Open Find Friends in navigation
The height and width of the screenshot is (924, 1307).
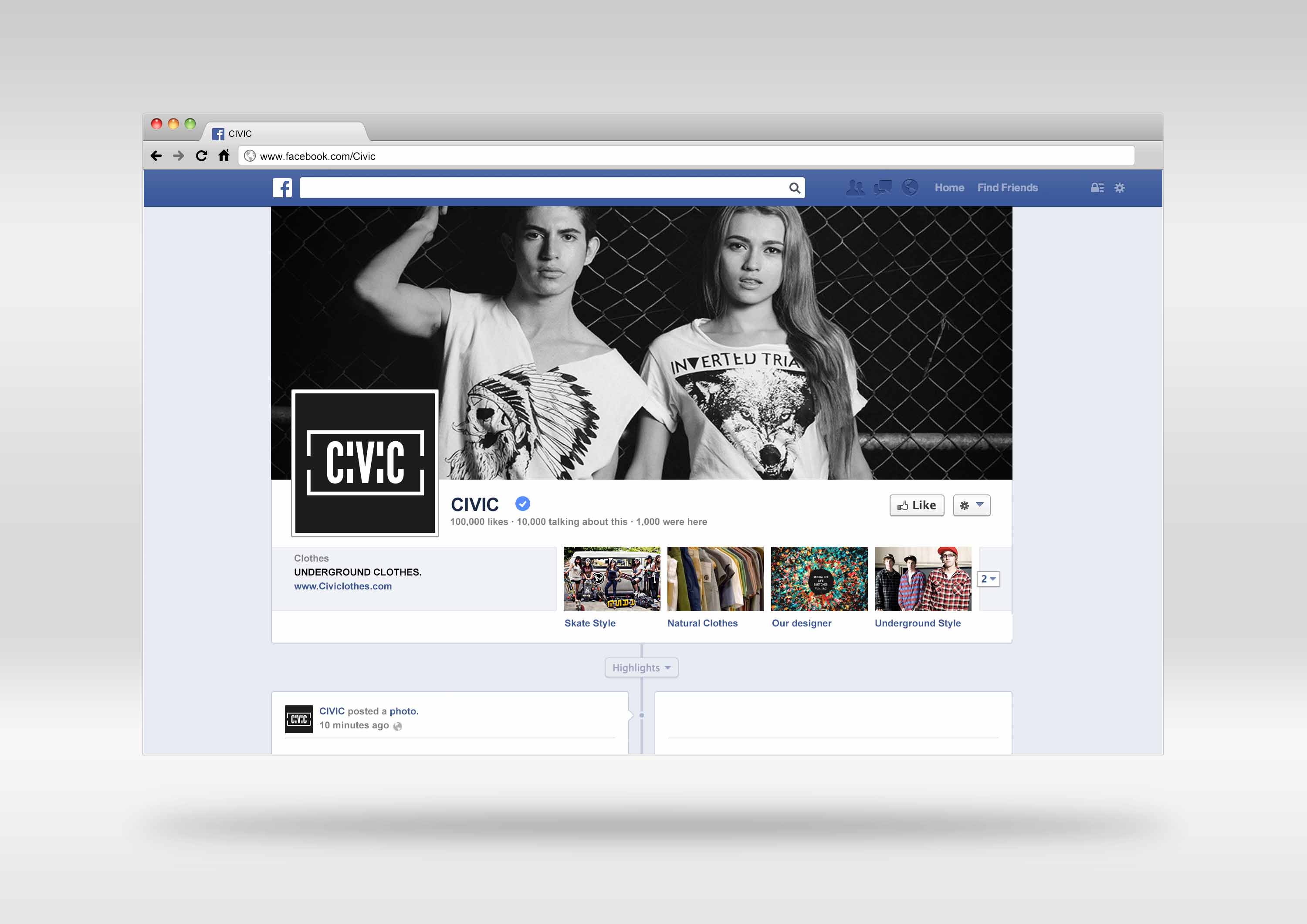(x=1007, y=188)
